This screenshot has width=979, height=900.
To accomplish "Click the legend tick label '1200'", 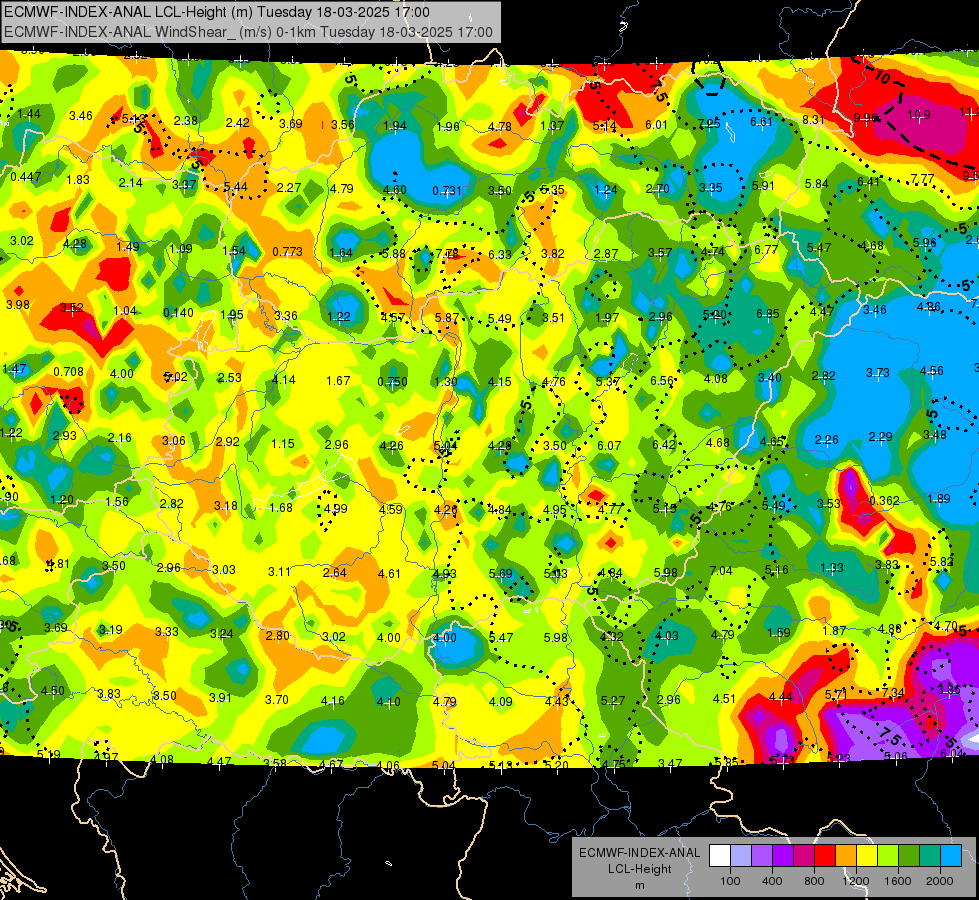I will point(856,881).
